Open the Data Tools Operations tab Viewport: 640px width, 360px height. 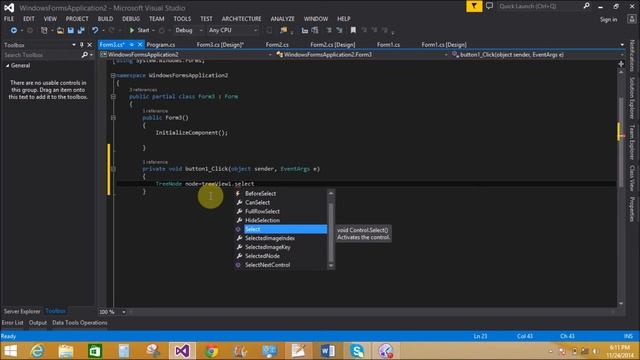tap(80, 323)
